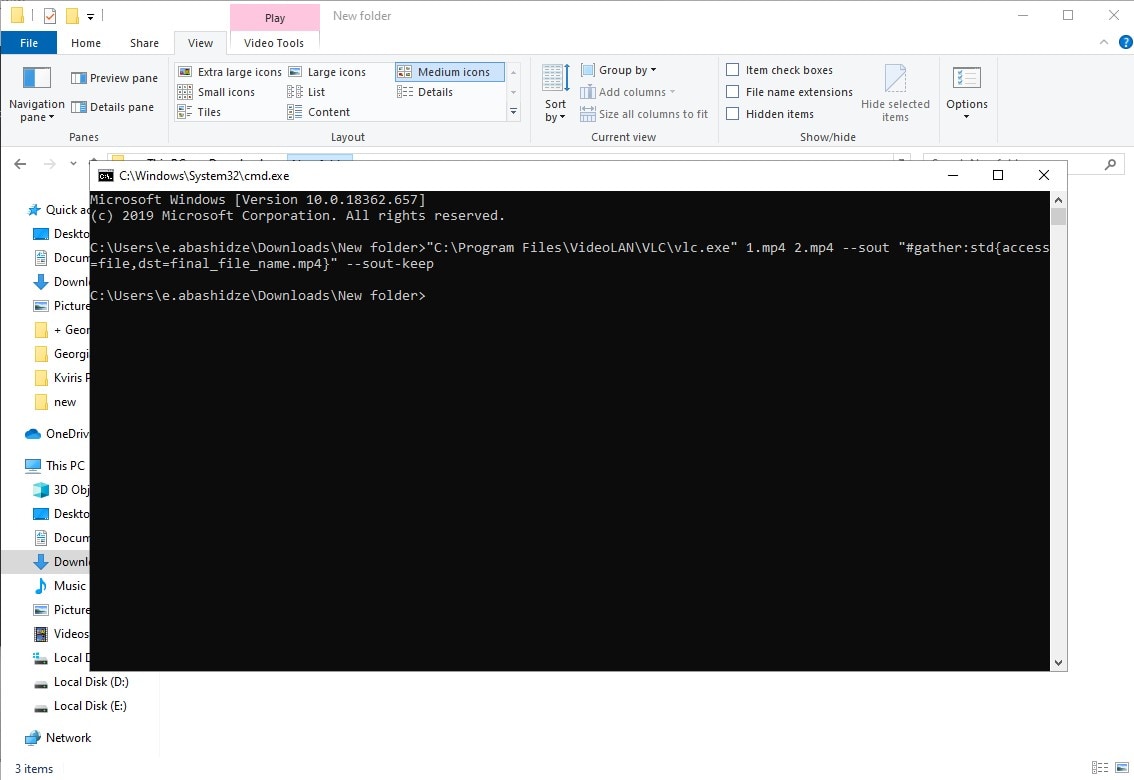The width and height of the screenshot is (1134, 780).
Task: Toggle the Preview pane
Action: click(114, 78)
